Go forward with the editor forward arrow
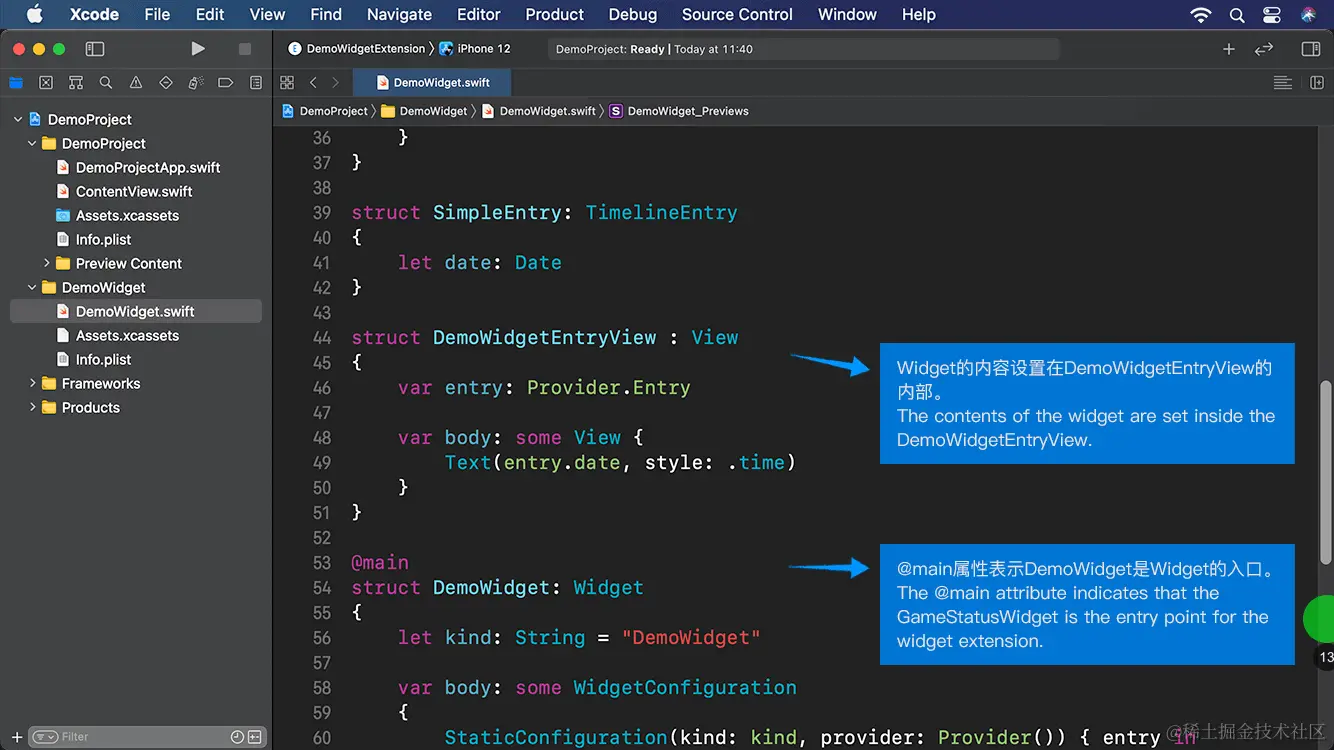 point(335,83)
